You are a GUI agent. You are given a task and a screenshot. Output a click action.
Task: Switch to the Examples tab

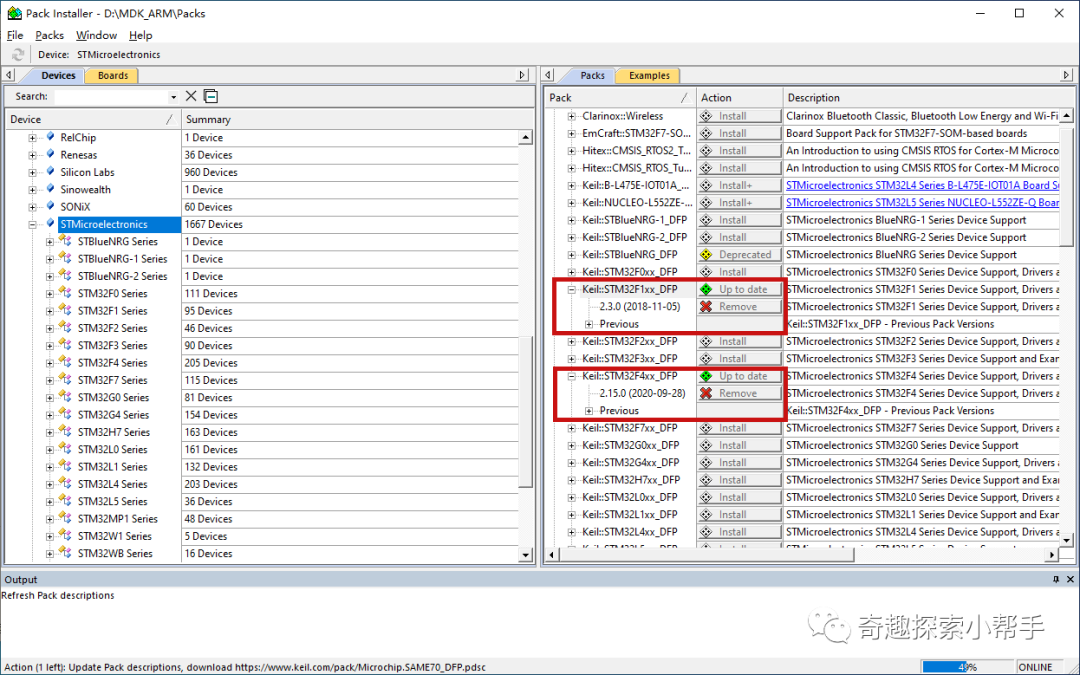coord(649,76)
